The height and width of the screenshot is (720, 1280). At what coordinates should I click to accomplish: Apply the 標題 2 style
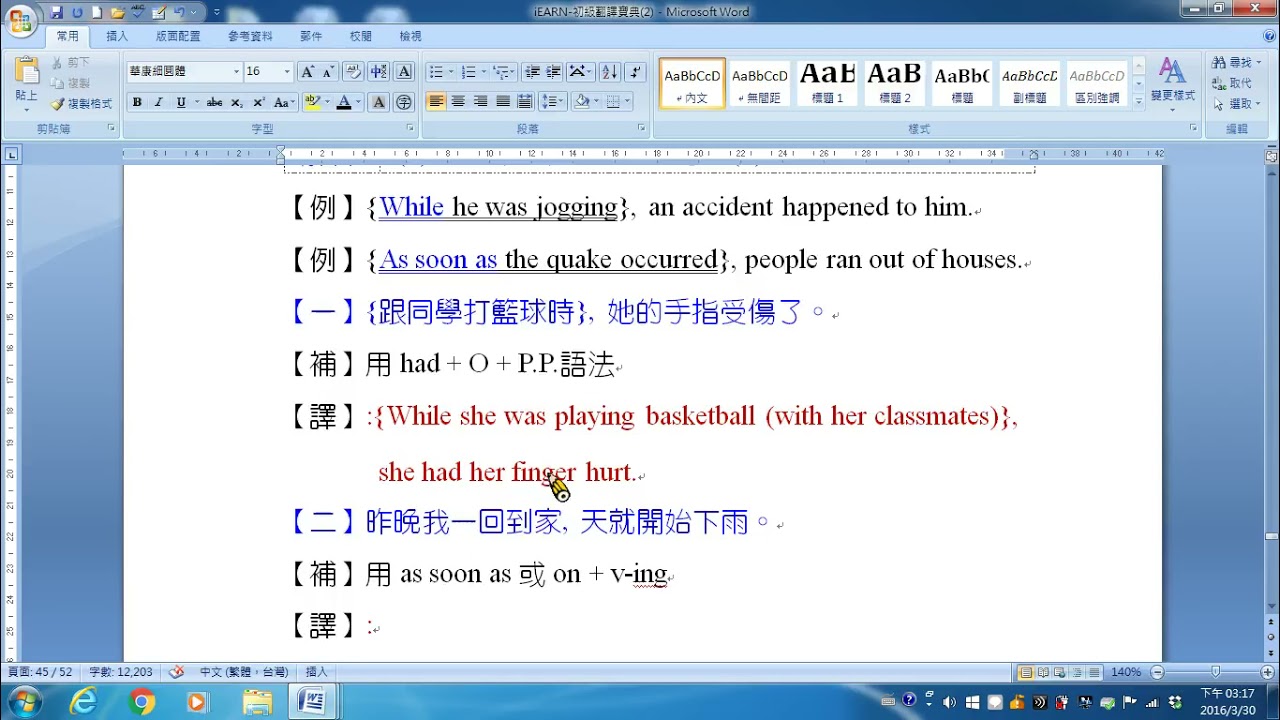[894, 84]
